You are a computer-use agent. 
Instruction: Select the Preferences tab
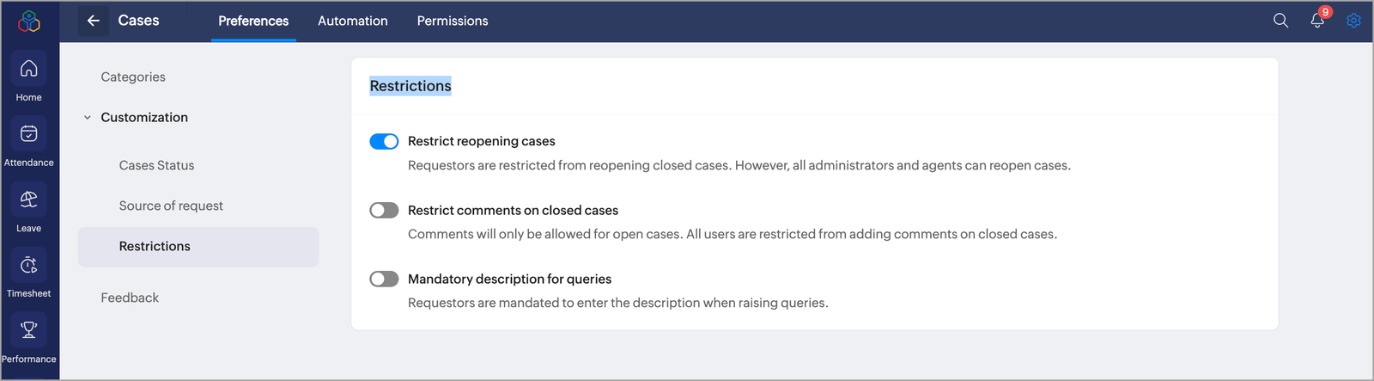(254, 20)
